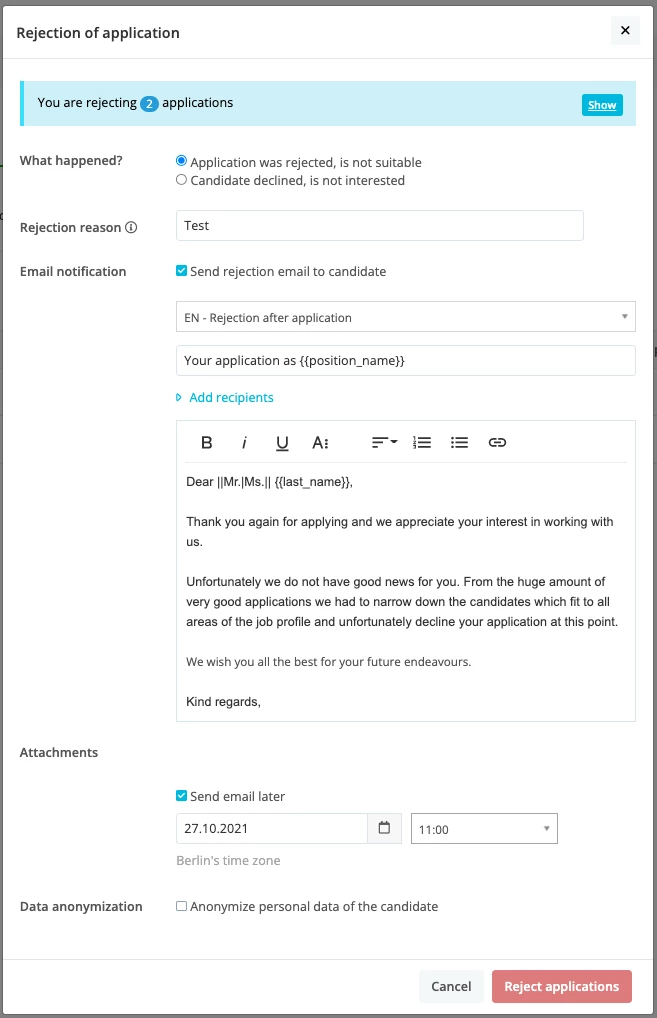This screenshot has width=657, height=1018.
Task: Insert a bulleted list
Action: (459, 443)
